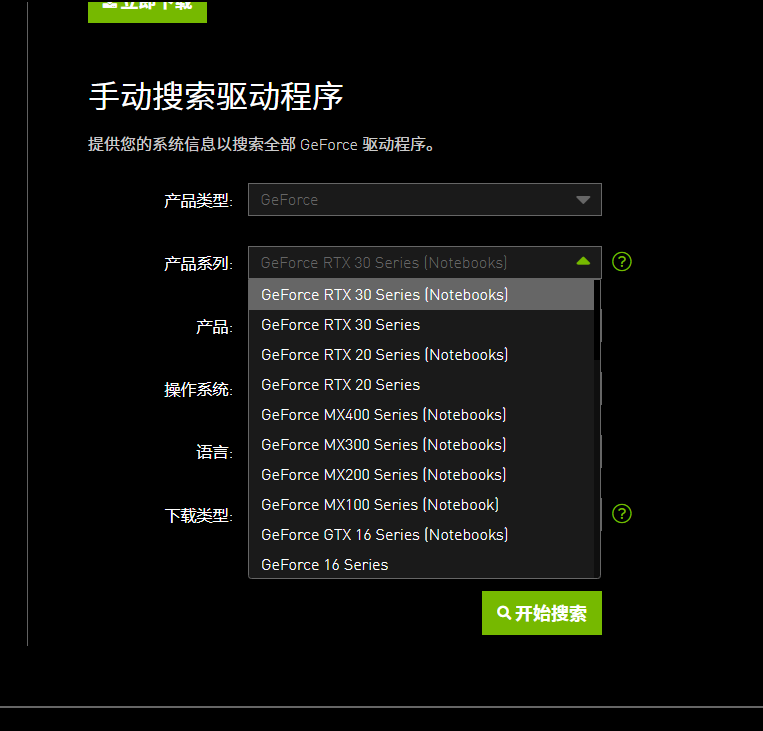This screenshot has height=731, width=763.
Task: Open the 产品类型 GeForce dropdown
Action: tap(424, 200)
